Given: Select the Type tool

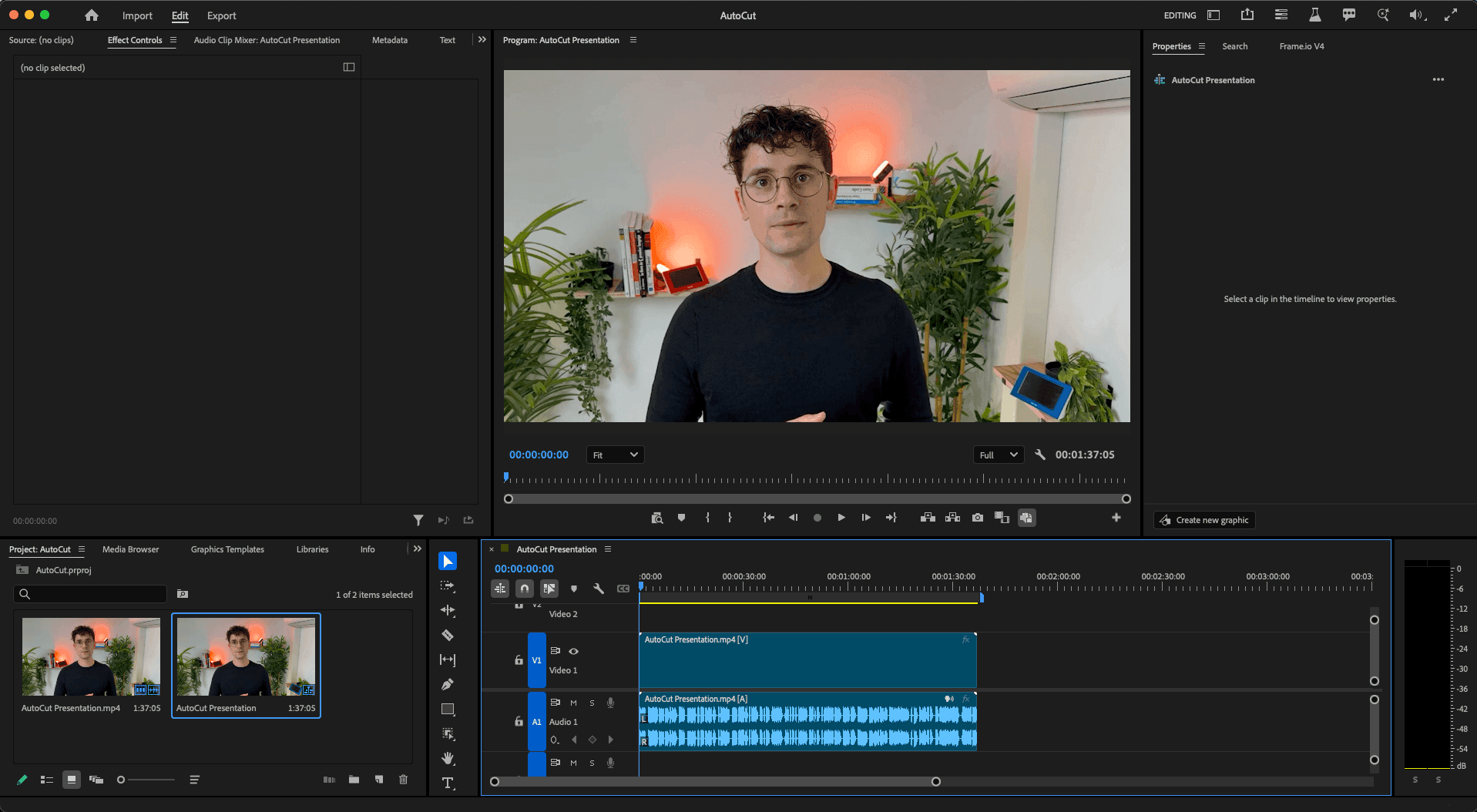Looking at the screenshot, I should pyautogui.click(x=448, y=783).
